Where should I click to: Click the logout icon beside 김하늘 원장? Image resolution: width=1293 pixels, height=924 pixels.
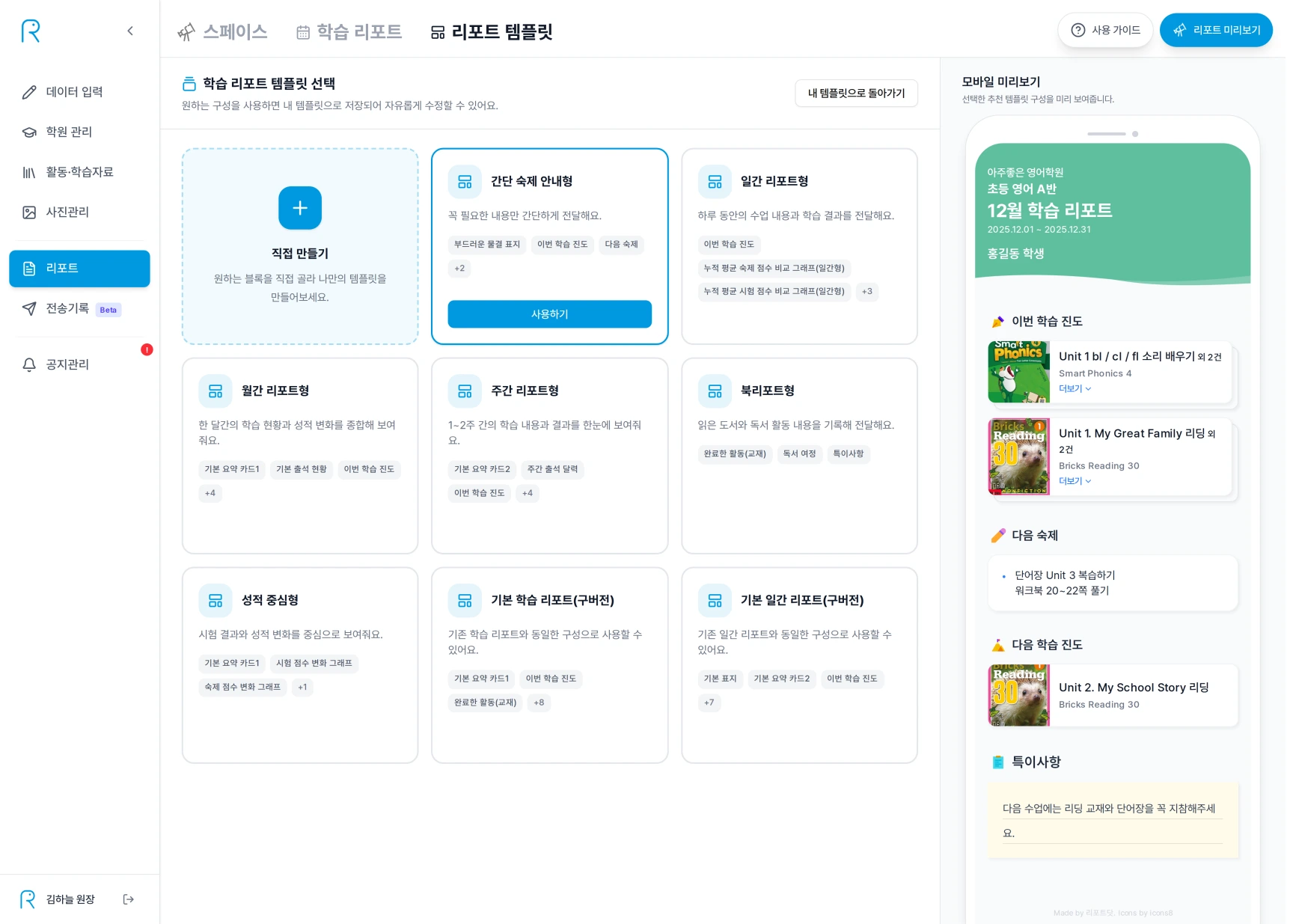pyautogui.click(x=128, y=899)
